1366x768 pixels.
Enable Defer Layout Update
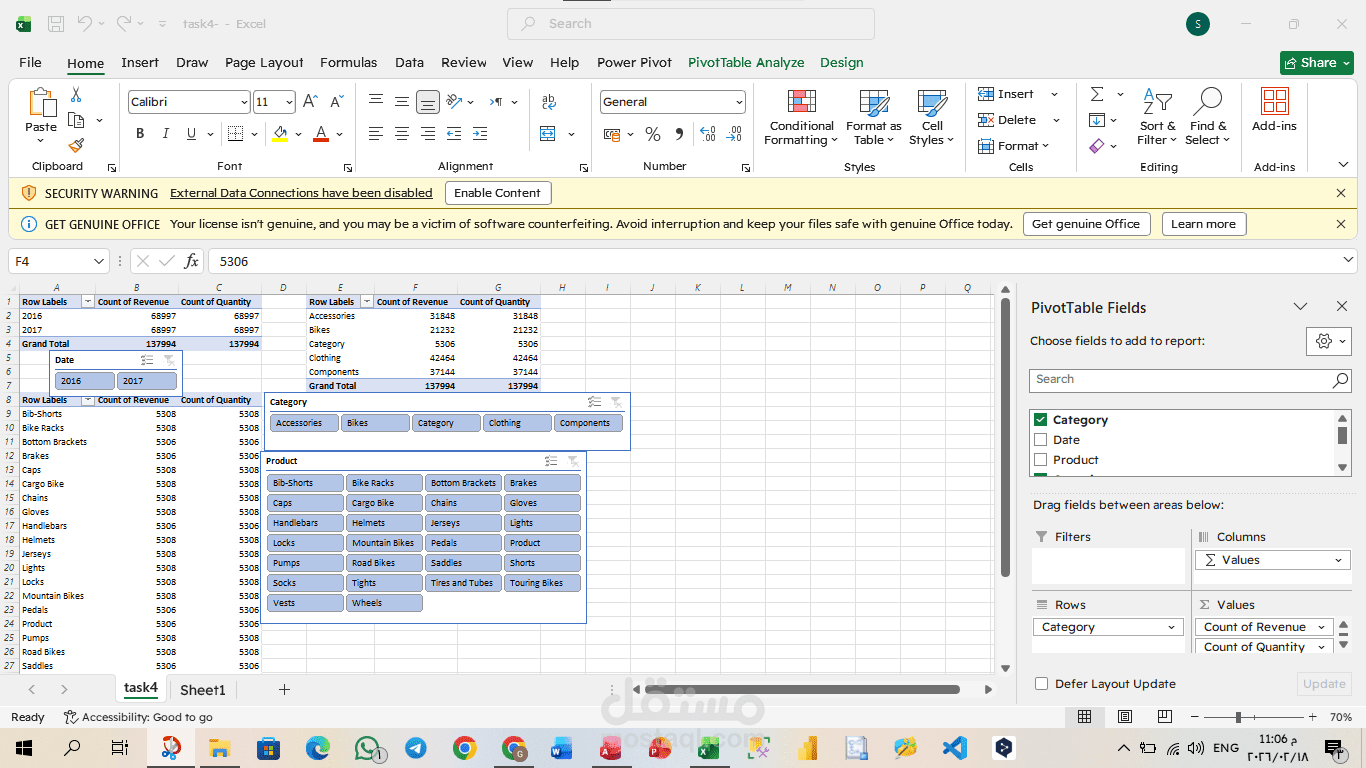pos(1041,683)
